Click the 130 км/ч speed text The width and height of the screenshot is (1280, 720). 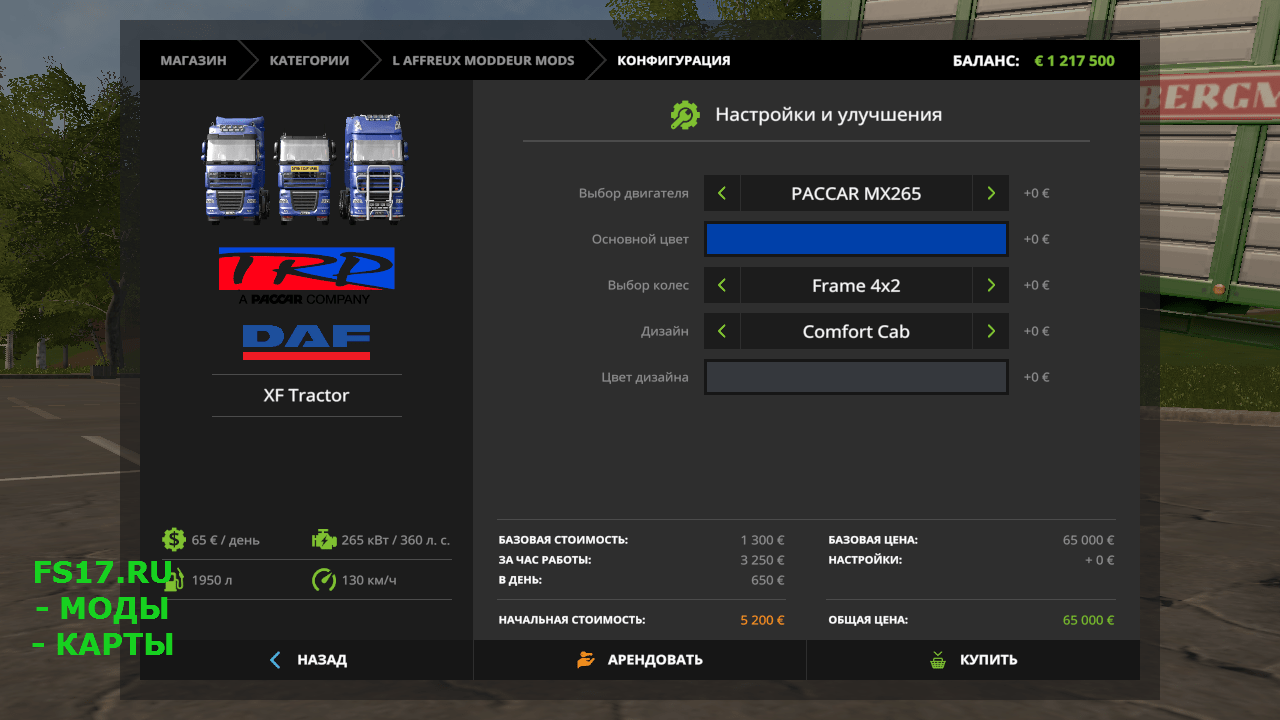click(367, 580)
